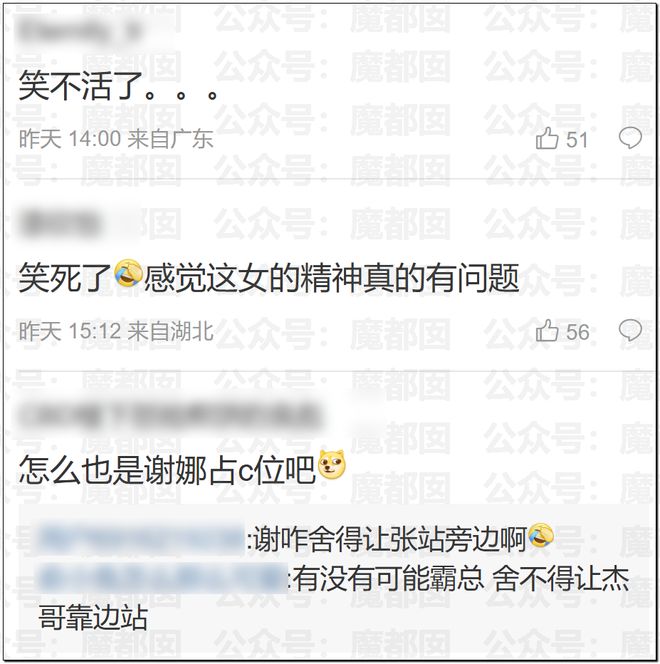Screen dimensions: 660x664
Task: Open the first commenter's blurred username
Action: tap(78, 30)
